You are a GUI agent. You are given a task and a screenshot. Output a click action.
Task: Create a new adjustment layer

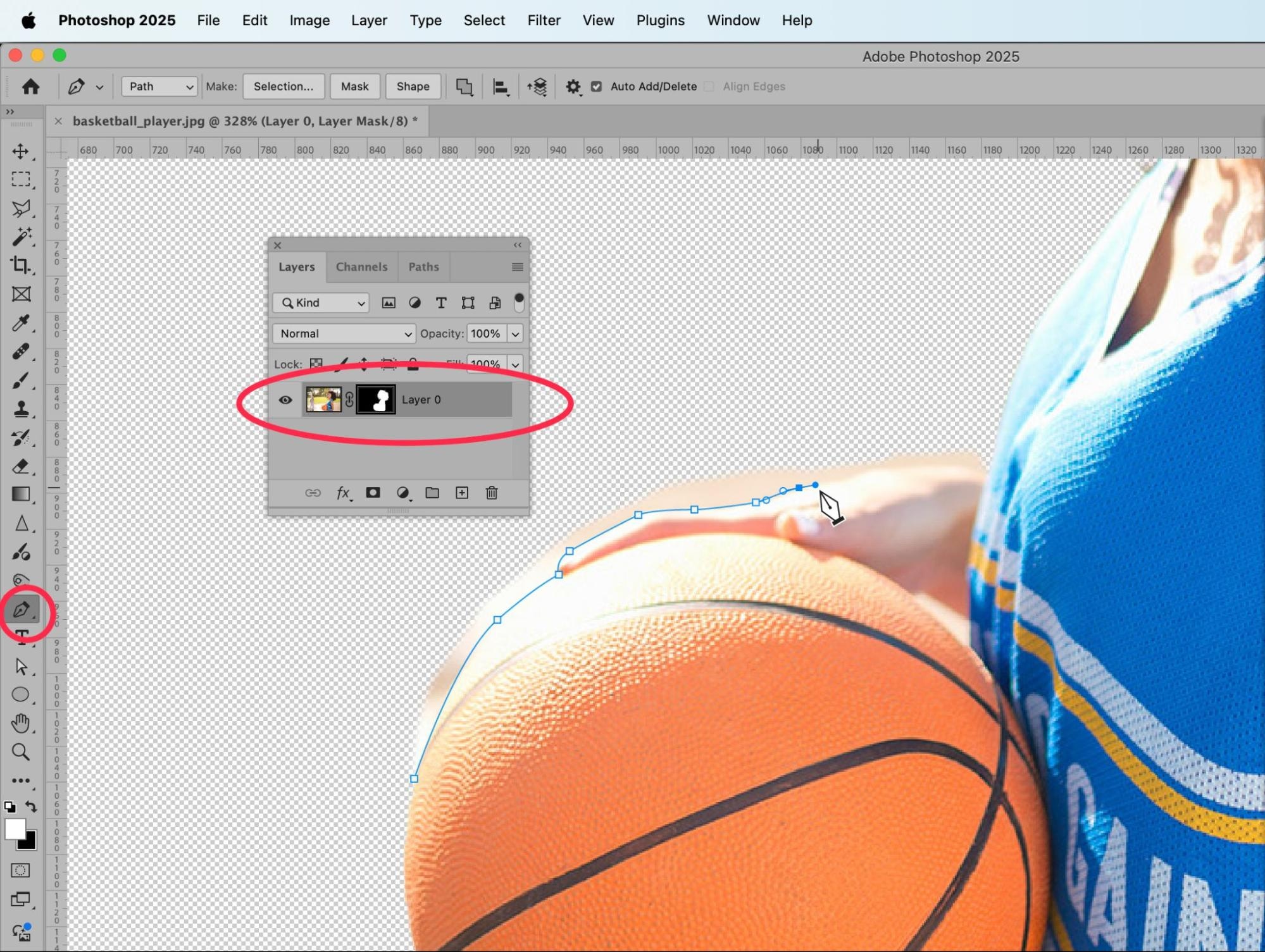click(x=402, y=493)
